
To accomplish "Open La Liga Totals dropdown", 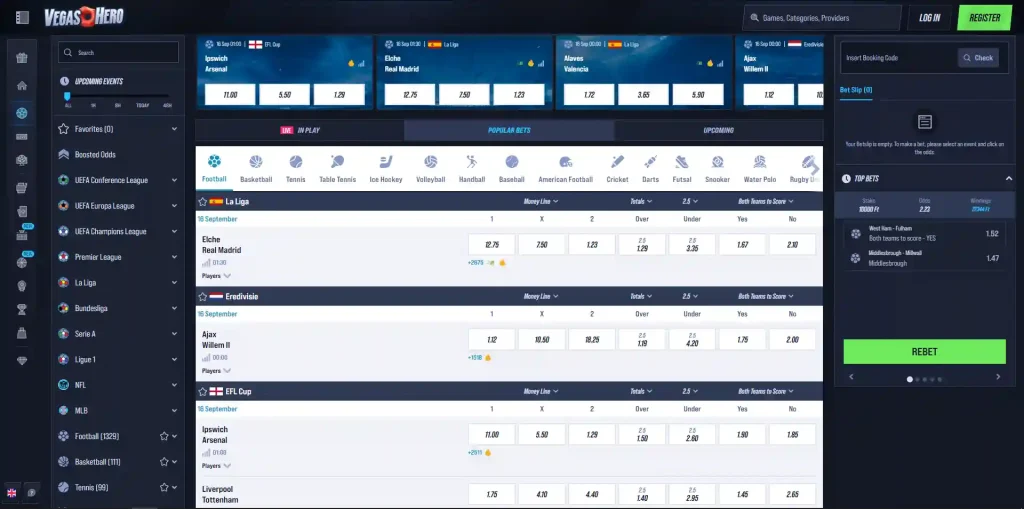I will pos(641,201).
